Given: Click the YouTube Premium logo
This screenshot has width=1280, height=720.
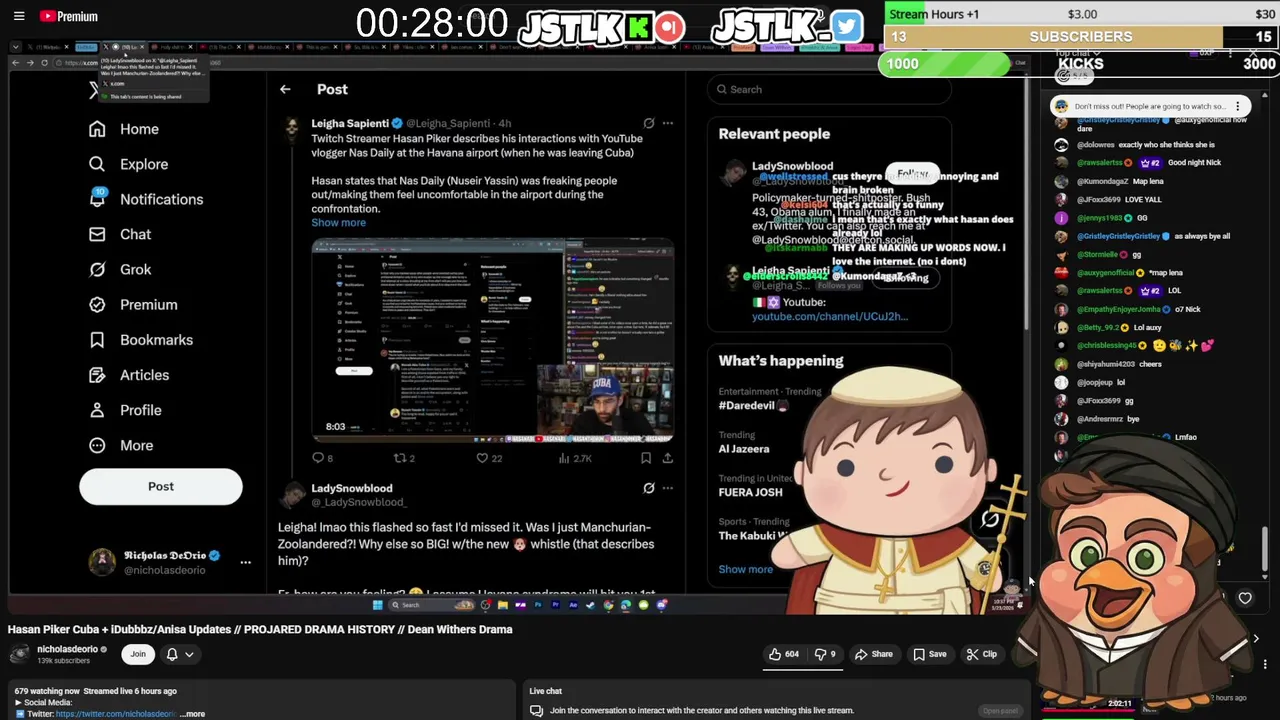Looking at the screenshot, I should click(69, 16).
